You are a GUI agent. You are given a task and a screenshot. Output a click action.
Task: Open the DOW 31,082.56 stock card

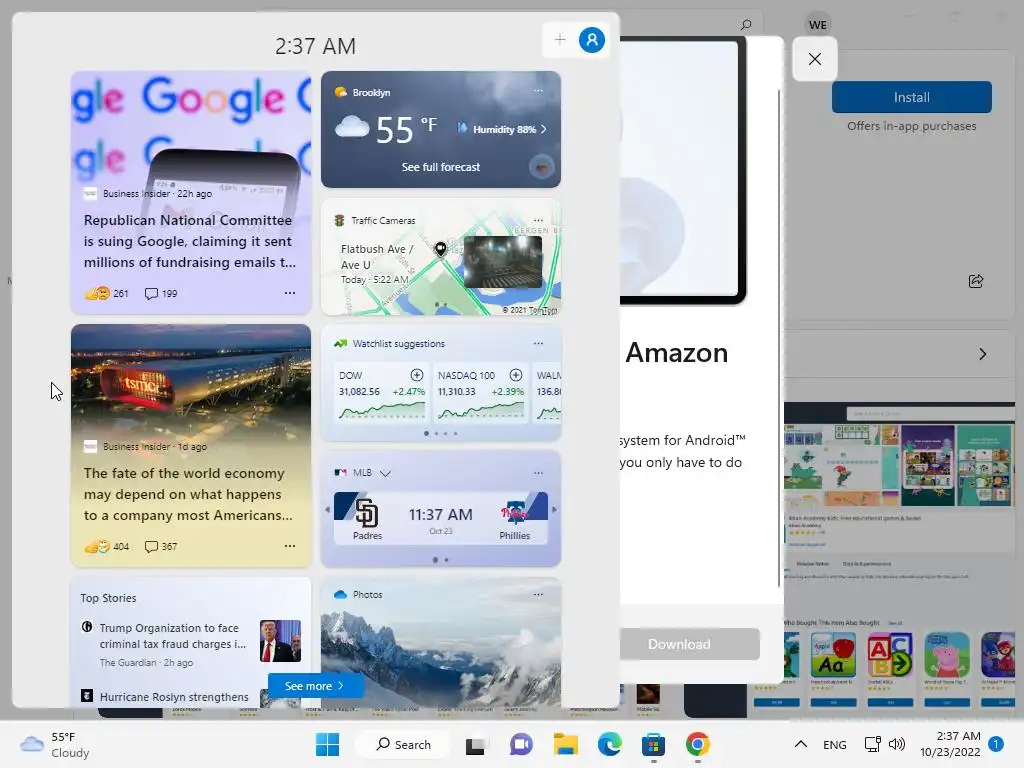tap(381, 392)
